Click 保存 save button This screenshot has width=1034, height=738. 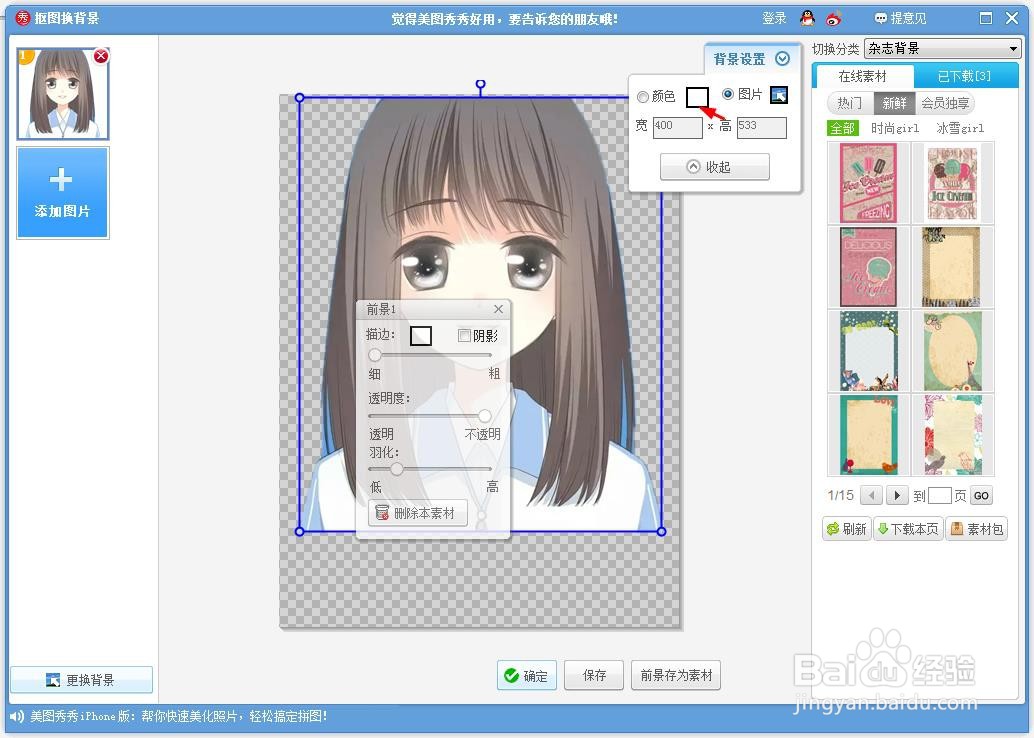coord(594,675)
